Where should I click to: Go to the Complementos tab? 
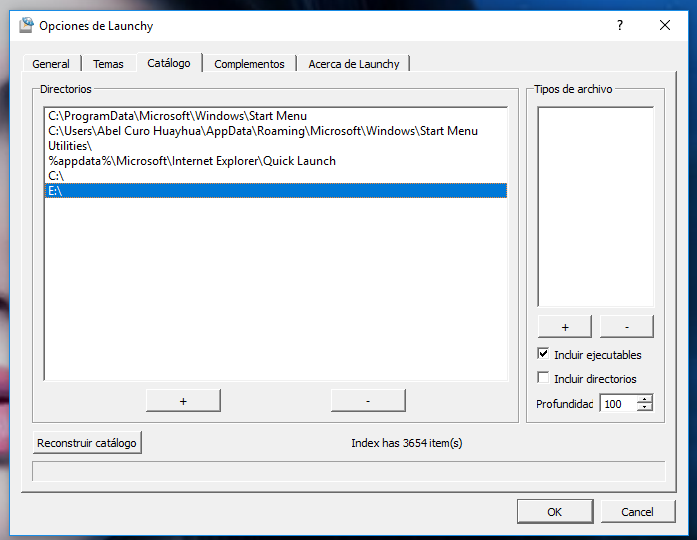point(249,64)
